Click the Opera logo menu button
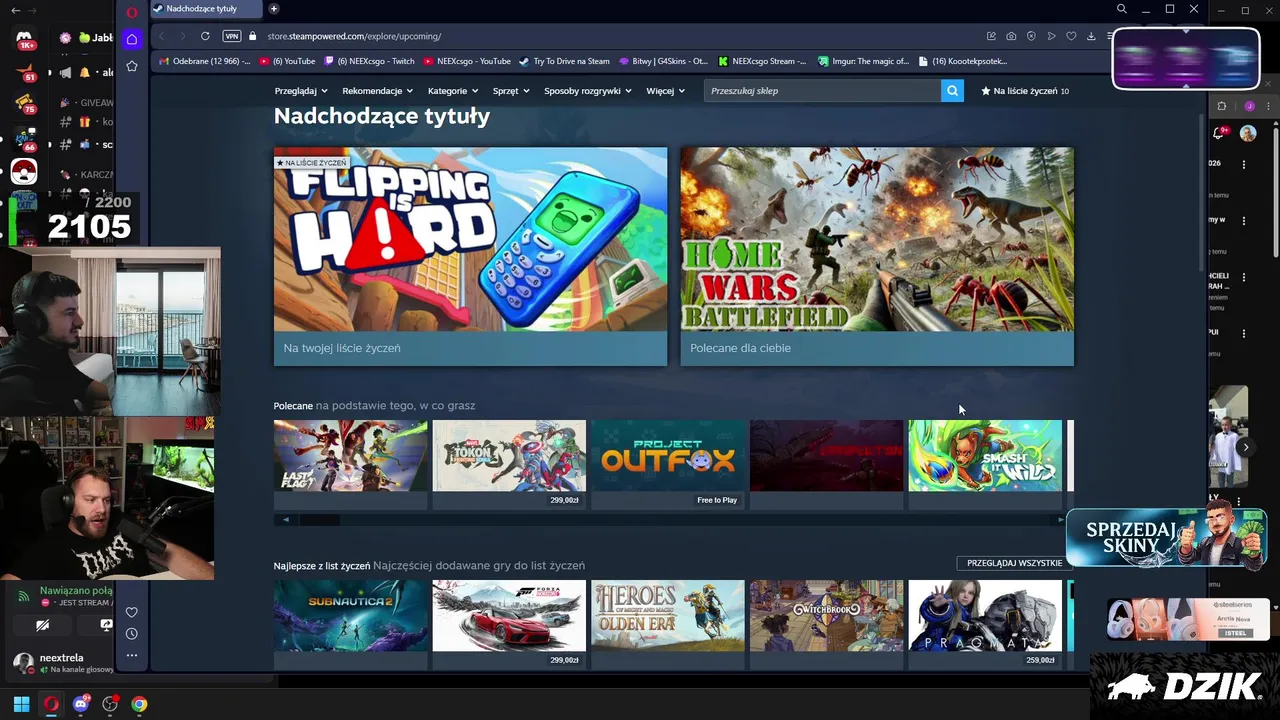Image resolution: width=1280 pixels, height=720 pixels. [x=131, y=13]
